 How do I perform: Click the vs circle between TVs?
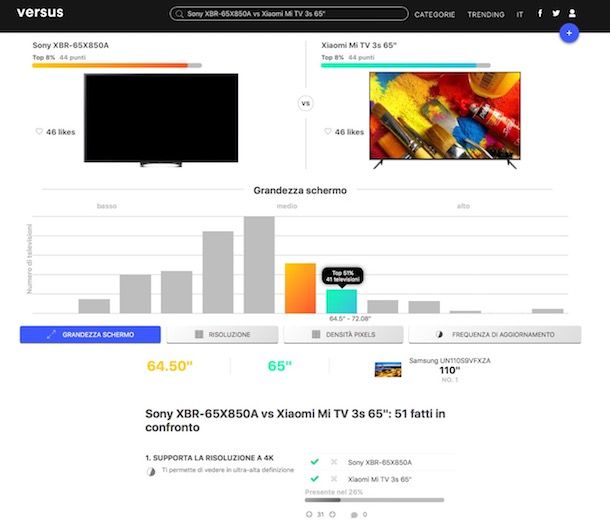306,103
